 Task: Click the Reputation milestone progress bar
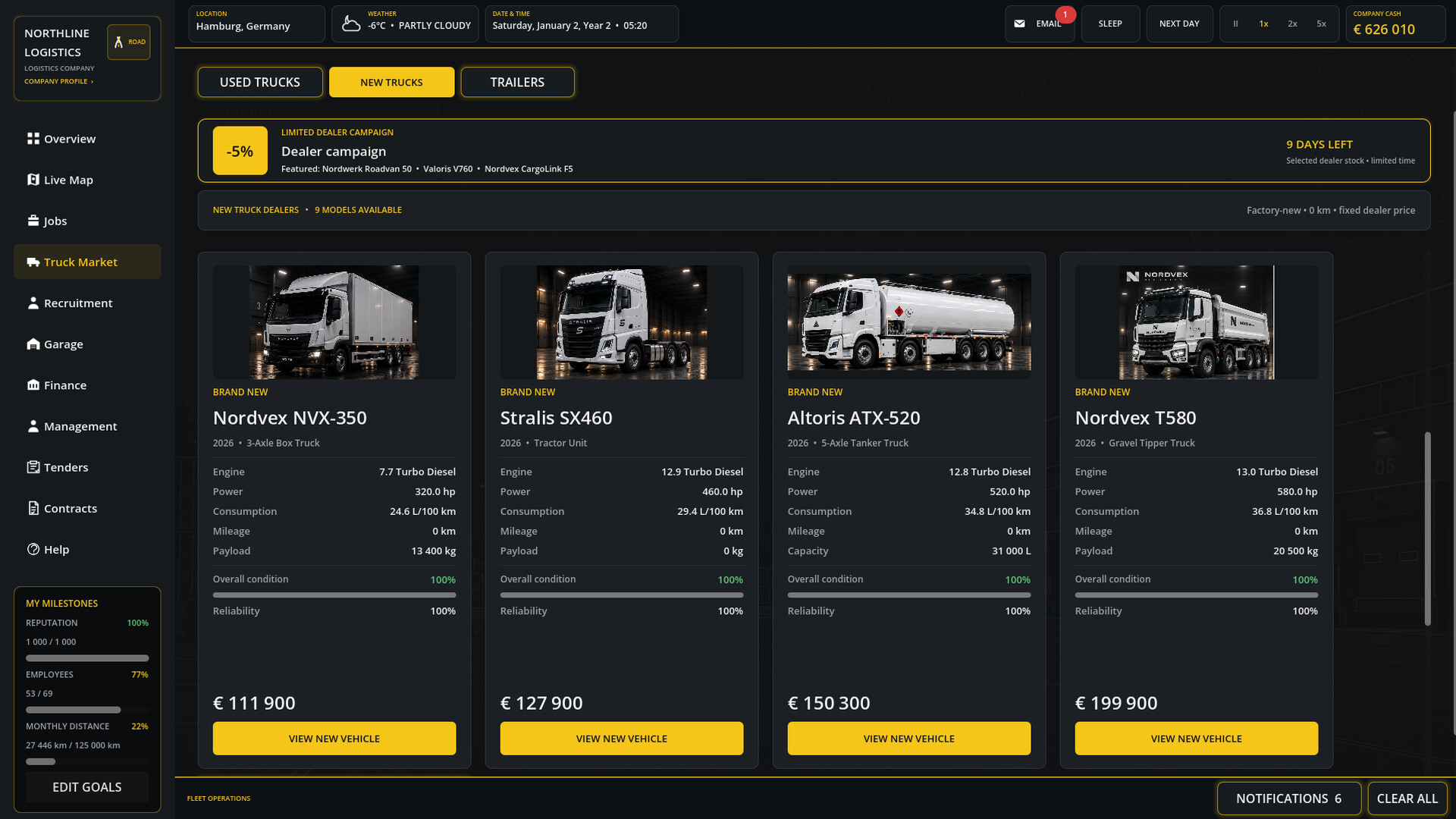(x=87, y=658)
